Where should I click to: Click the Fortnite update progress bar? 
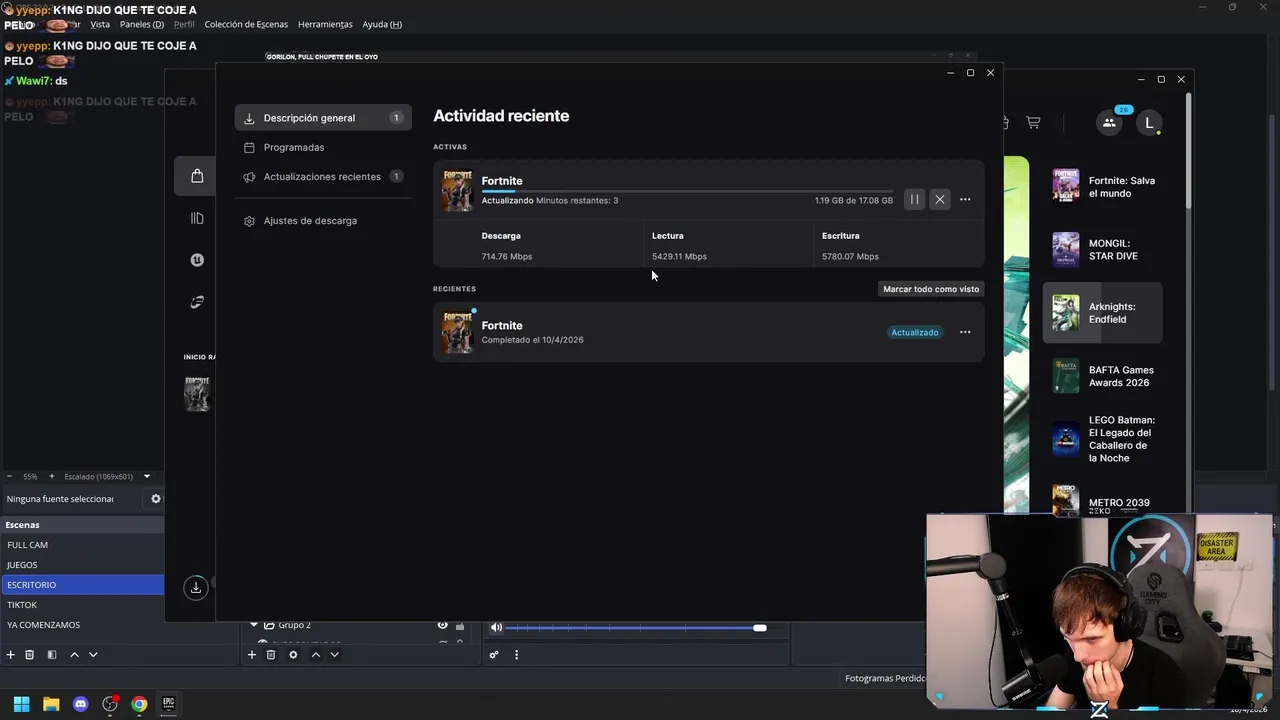(x=687, y=190)
